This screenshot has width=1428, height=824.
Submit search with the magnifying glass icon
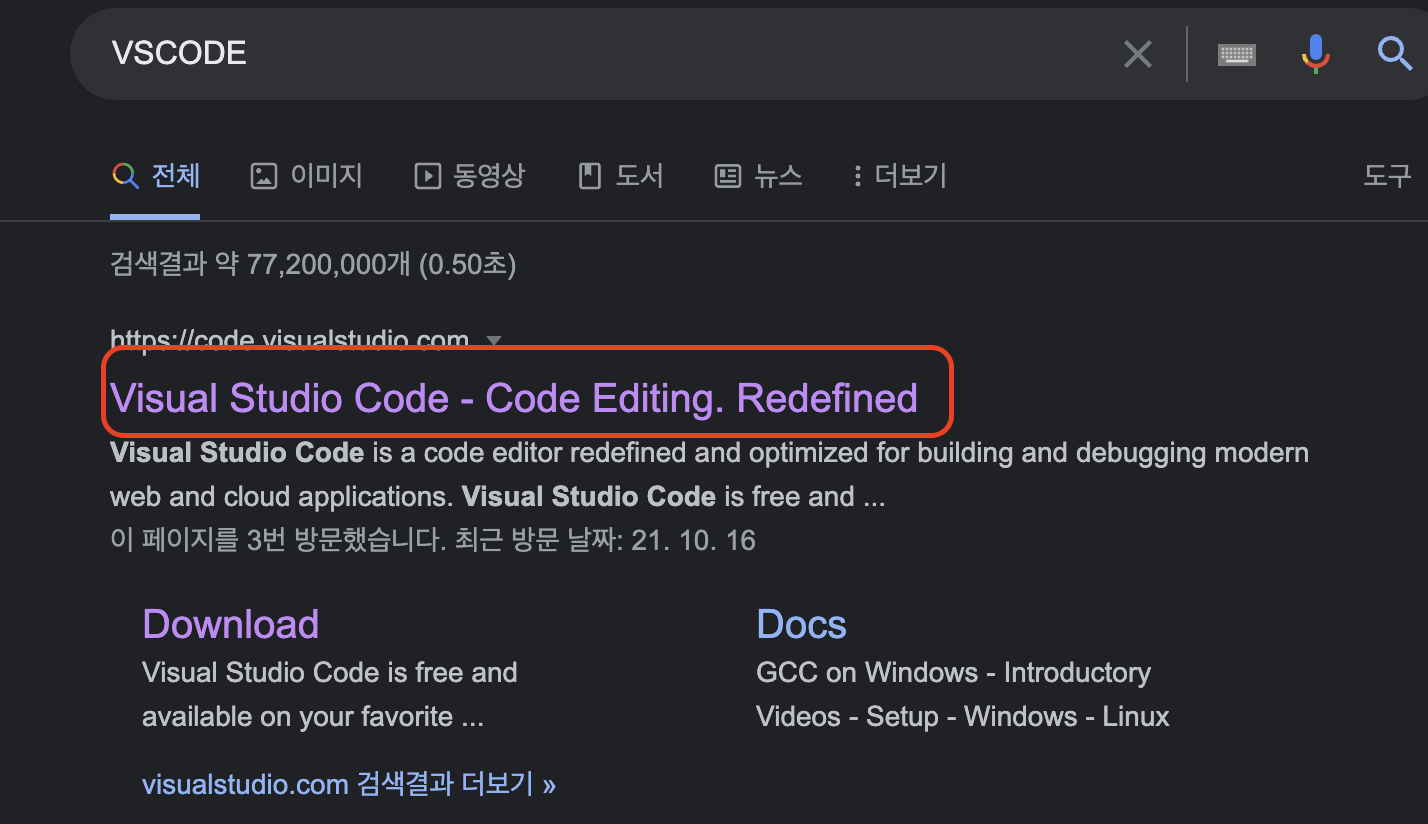click(x=1394, y=53)
